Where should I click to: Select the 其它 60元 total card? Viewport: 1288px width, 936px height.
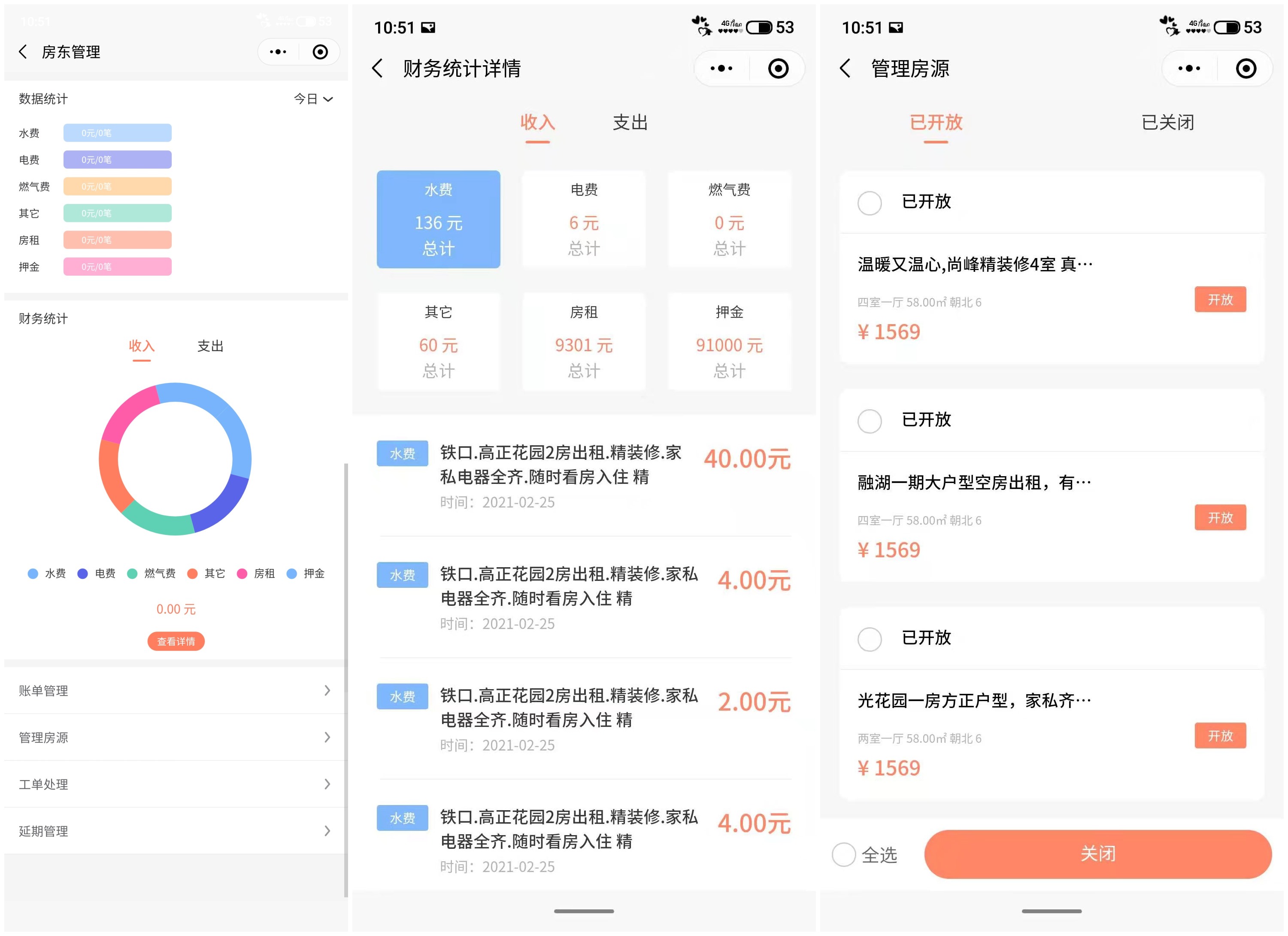[439, 341]
